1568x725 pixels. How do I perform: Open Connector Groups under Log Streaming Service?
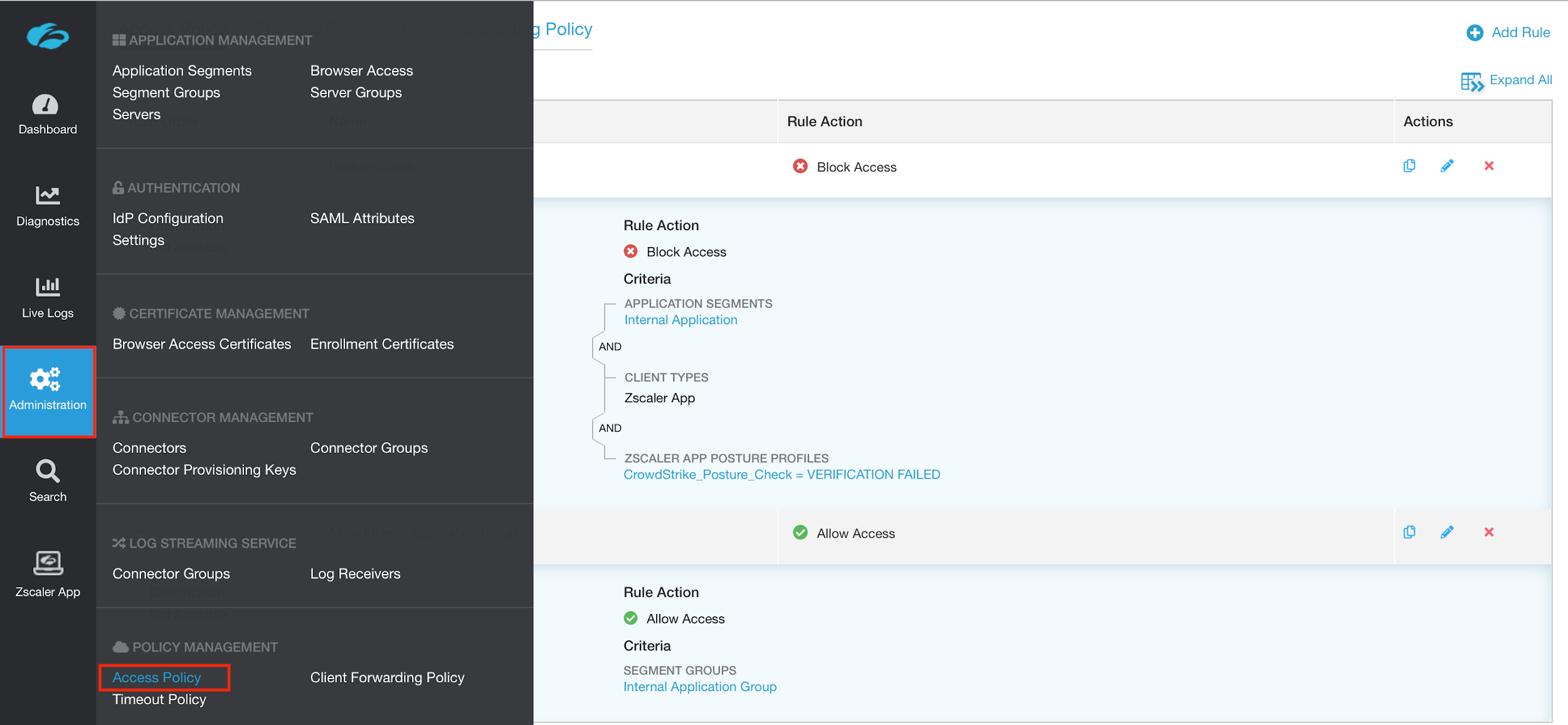(x=171, y=574)
